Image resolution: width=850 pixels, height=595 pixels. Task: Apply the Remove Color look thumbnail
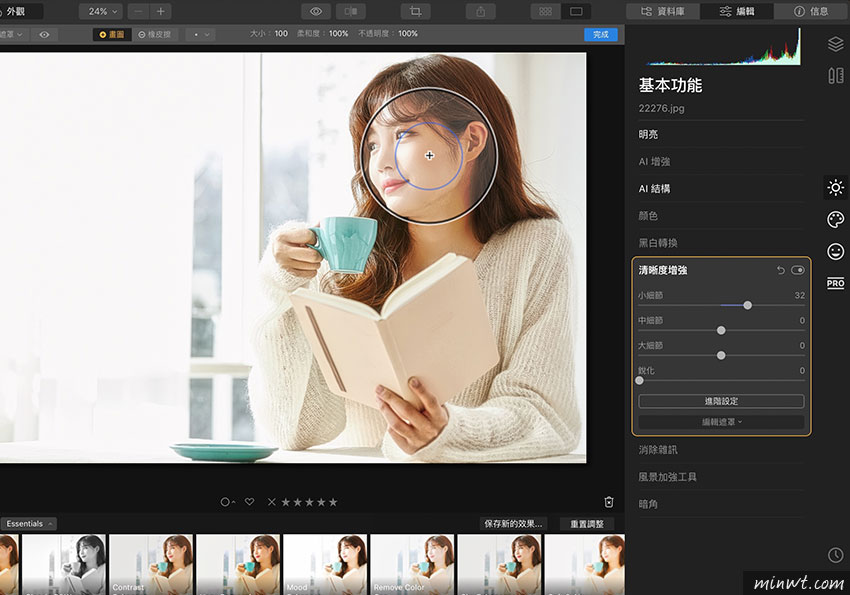coord(413,564)
